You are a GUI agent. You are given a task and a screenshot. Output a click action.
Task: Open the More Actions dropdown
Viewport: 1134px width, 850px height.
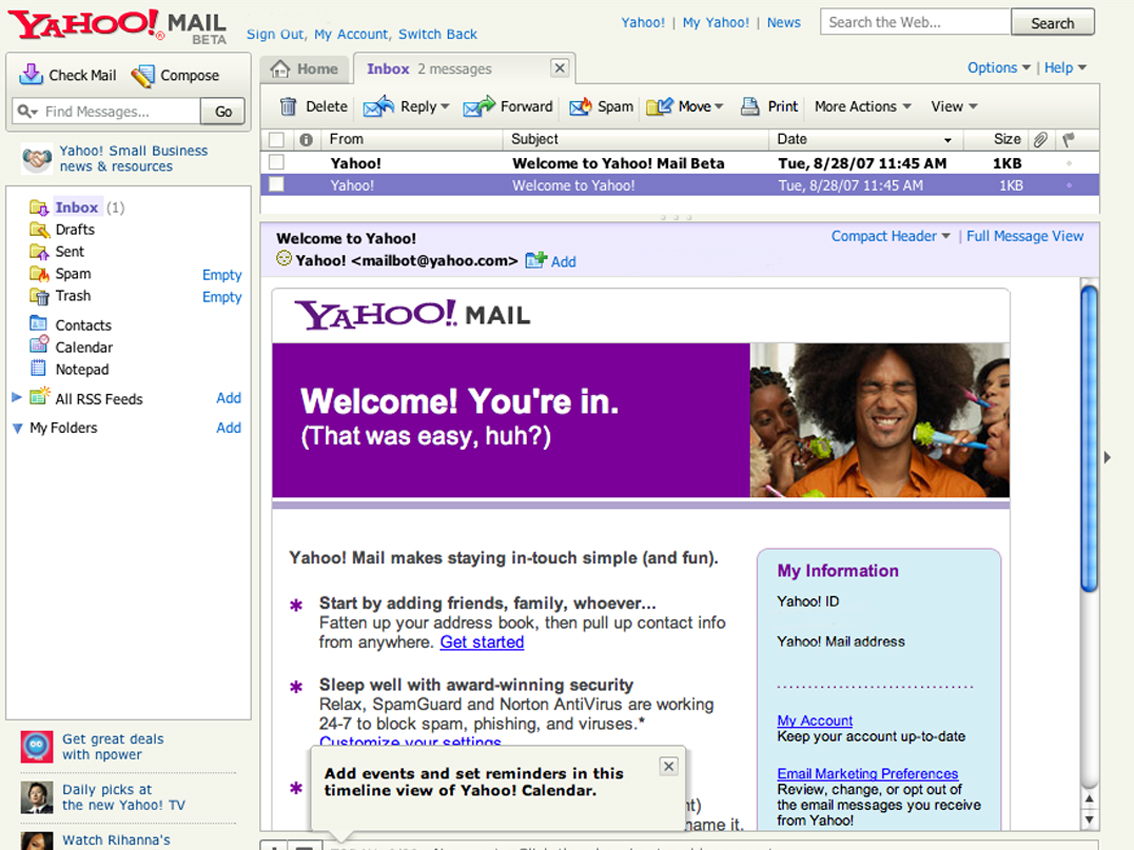pyautogui.click(x=862, y=106)
